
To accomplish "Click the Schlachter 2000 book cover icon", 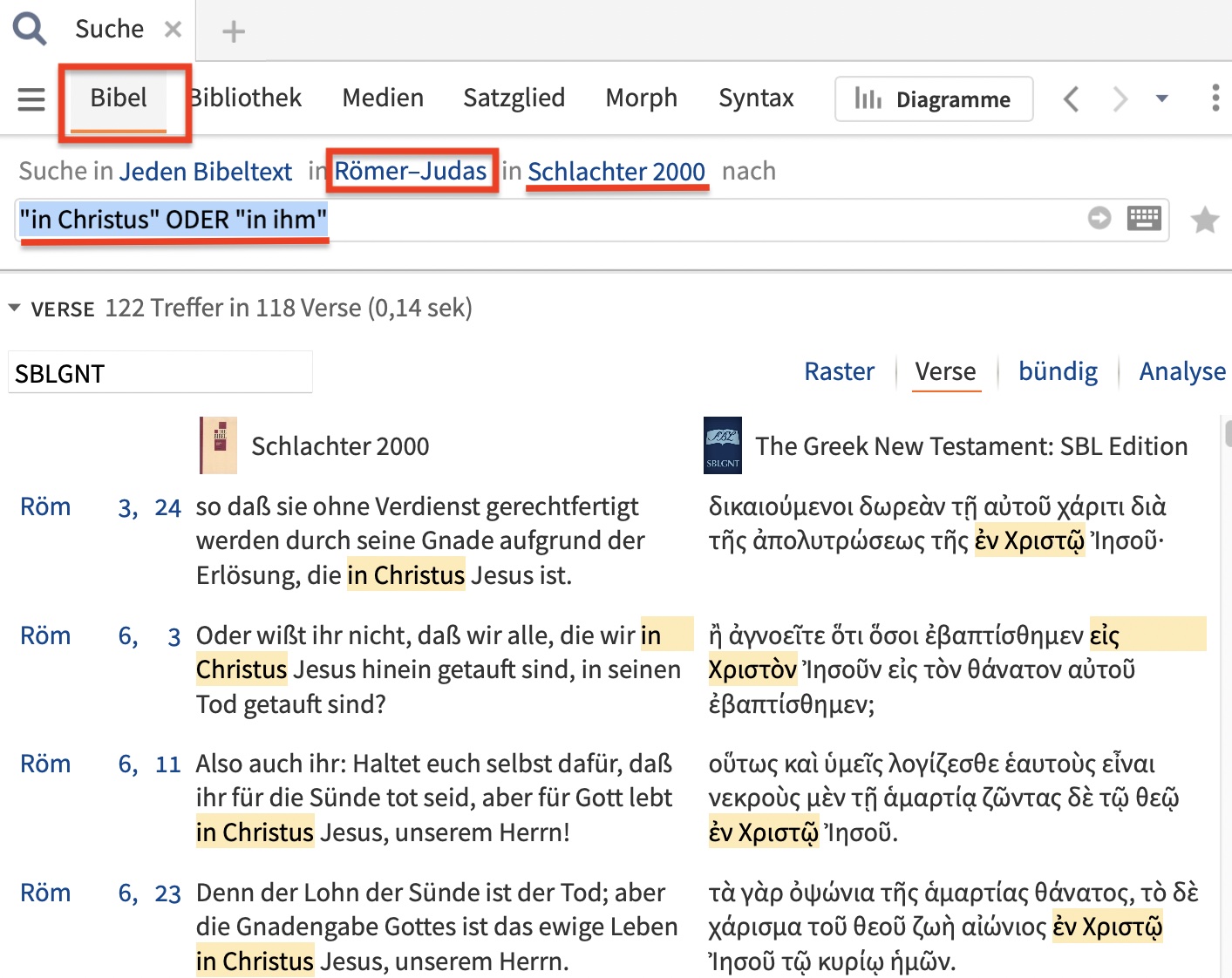I will pos(218,445).
